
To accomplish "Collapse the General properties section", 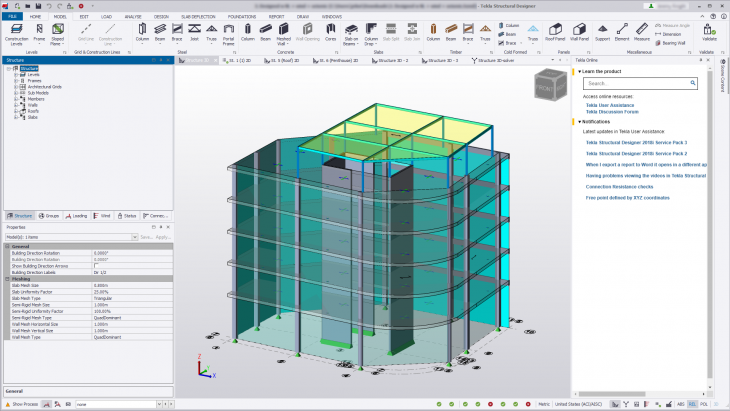I will point(7,246).
